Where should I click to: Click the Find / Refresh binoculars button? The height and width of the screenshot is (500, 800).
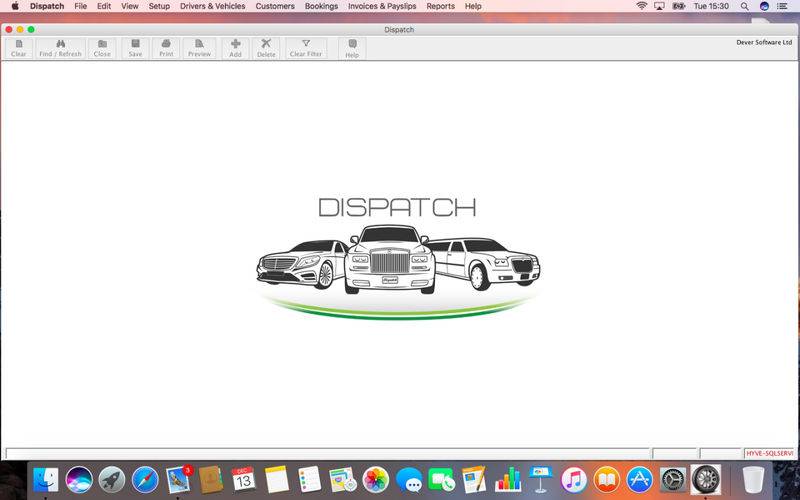click(x=60, y=48)
